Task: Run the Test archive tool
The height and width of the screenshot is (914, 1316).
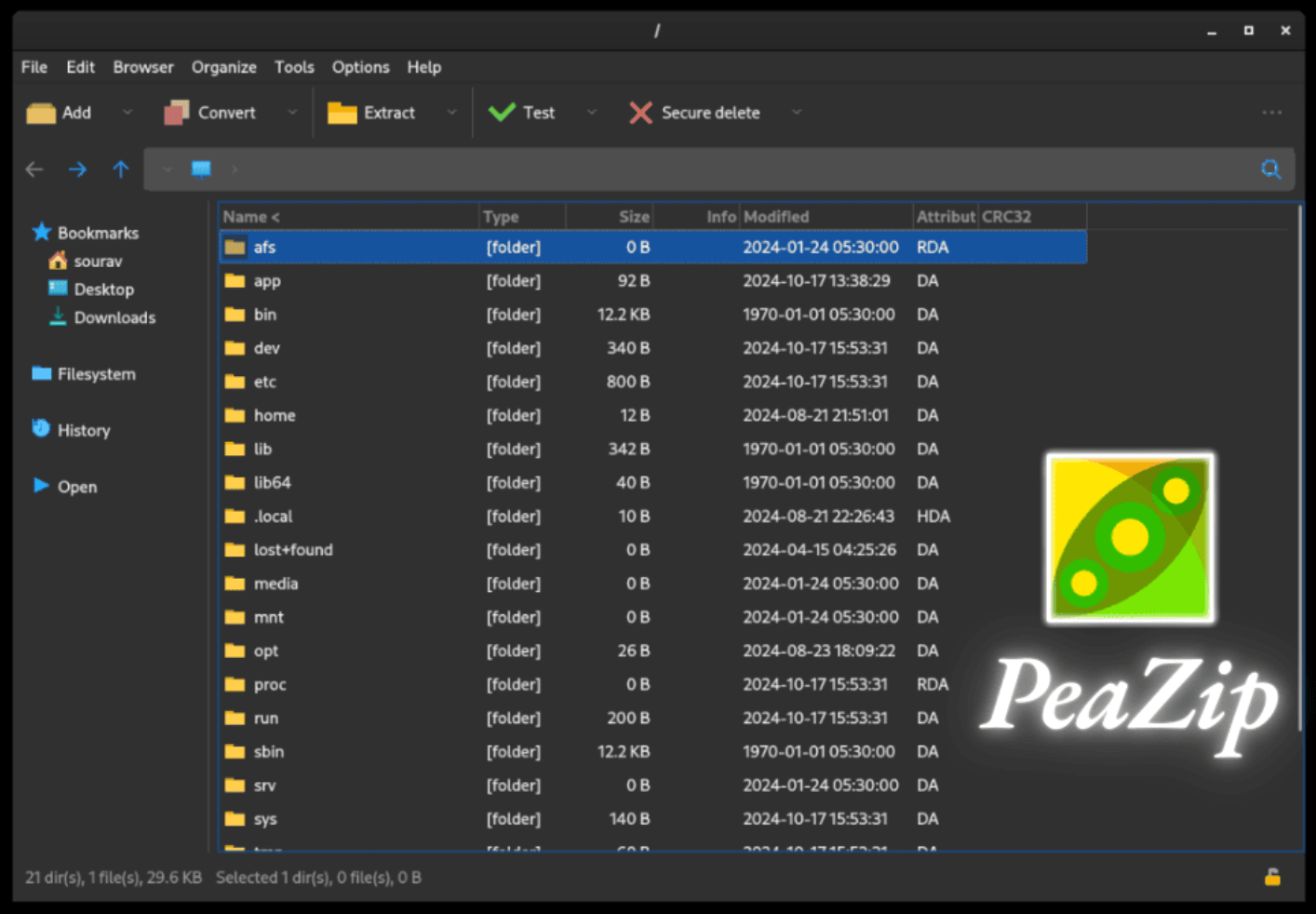Action: point(524,113)
